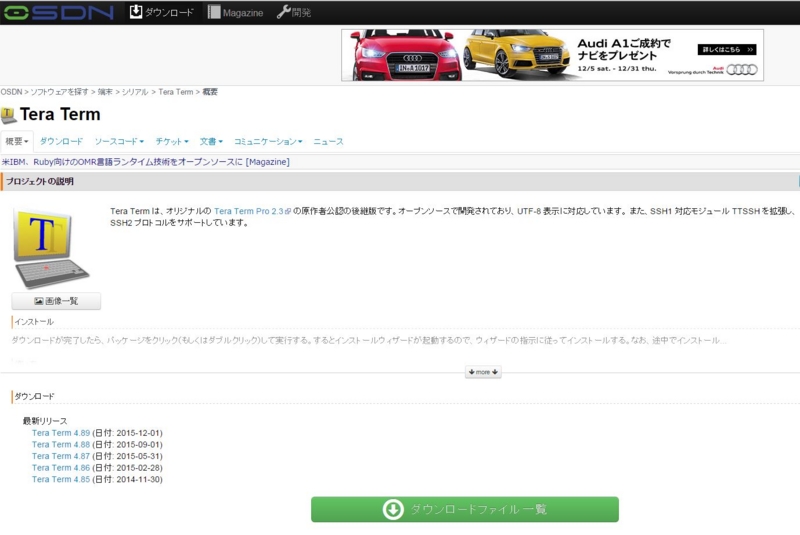The width and height of the screenshot is (800, 535).
Task: Open Tera Term 4.87 release
Action: coord(61,456)
